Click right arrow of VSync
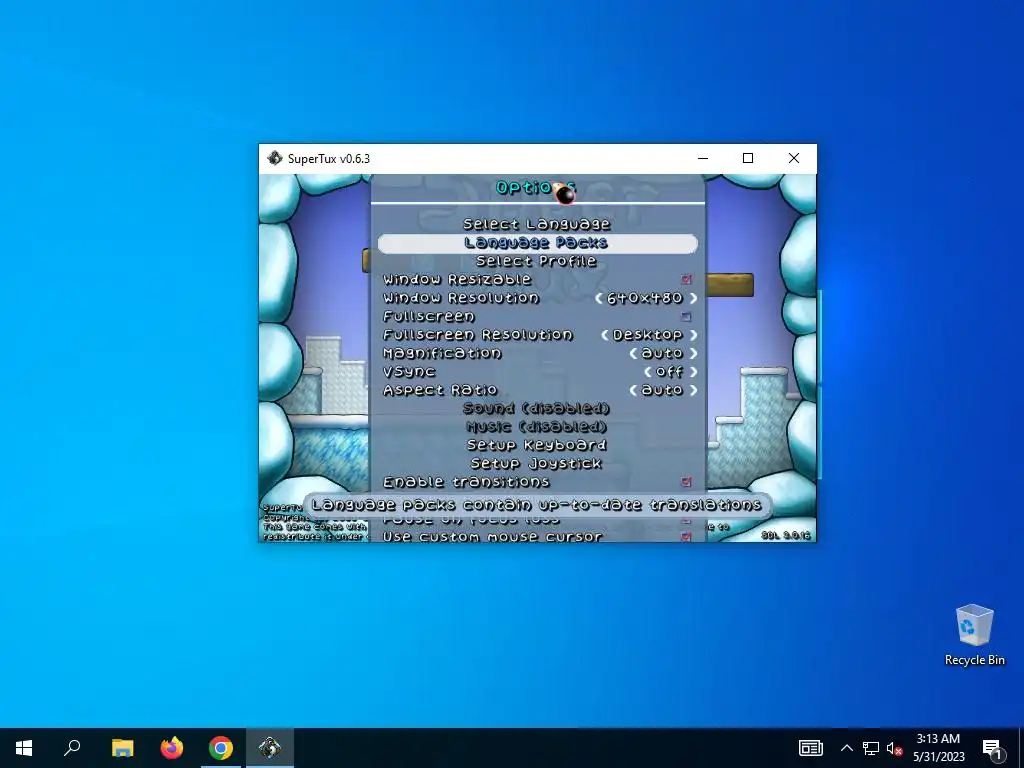The image size is (1024, 768). 693,372
